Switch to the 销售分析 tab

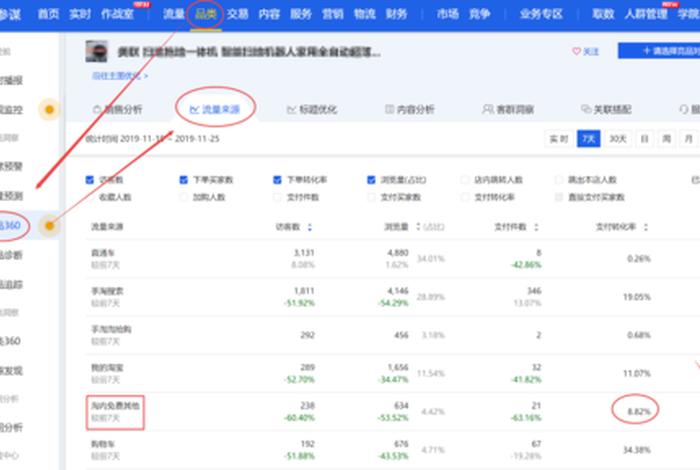(117, 109)
